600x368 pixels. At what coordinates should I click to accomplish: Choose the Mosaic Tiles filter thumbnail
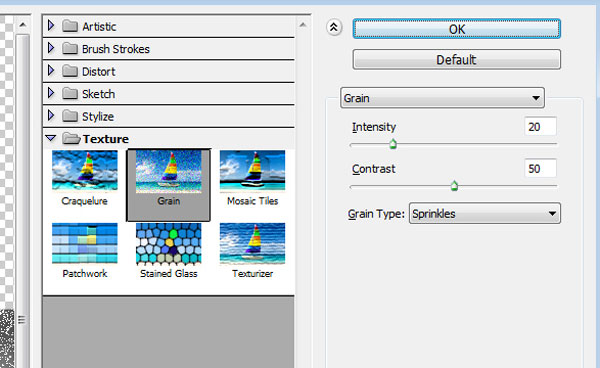click(252, 170)
